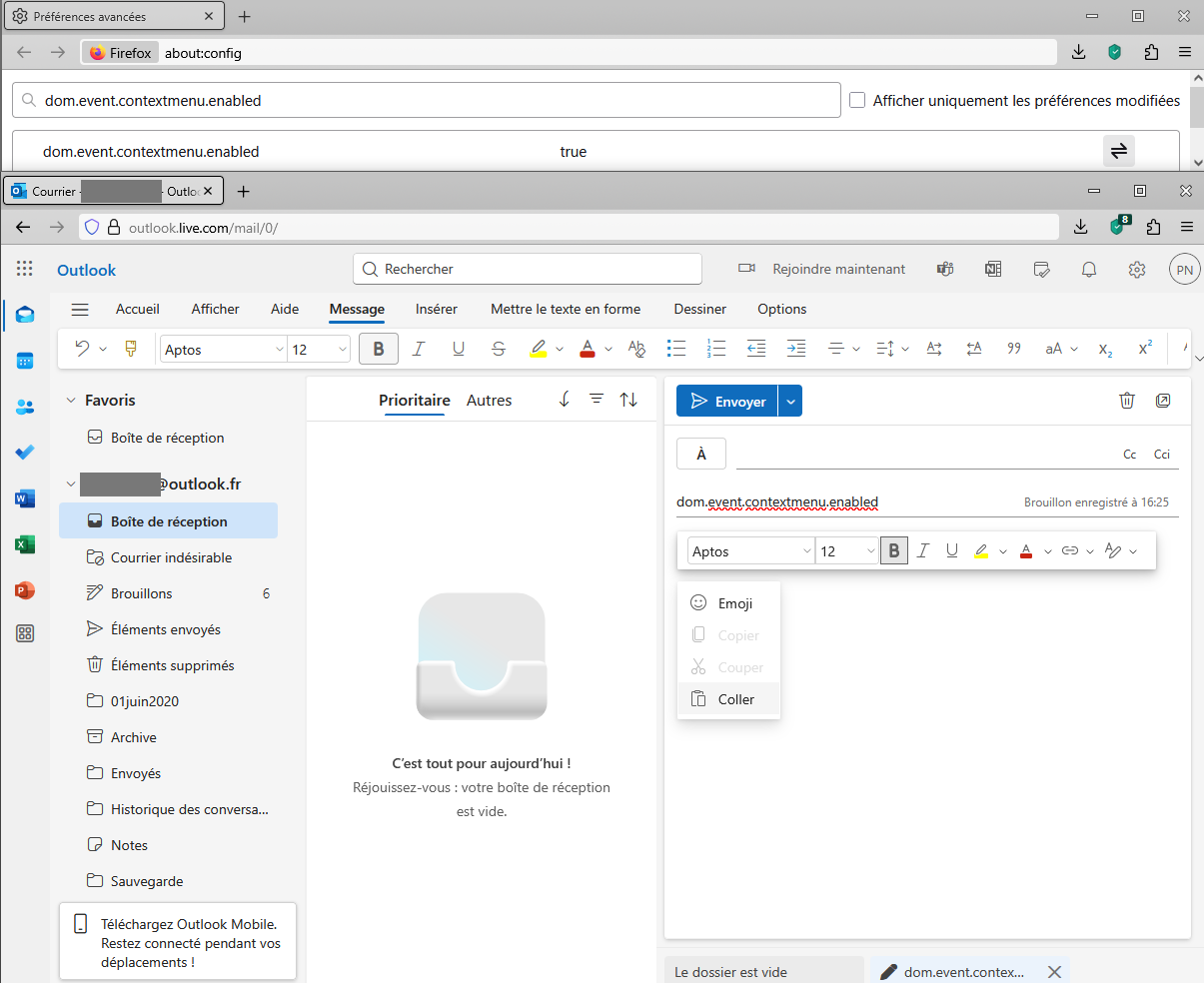Collapse the Favoris folder group
The image size is (1204, 983).
click(x=71, y=401)
